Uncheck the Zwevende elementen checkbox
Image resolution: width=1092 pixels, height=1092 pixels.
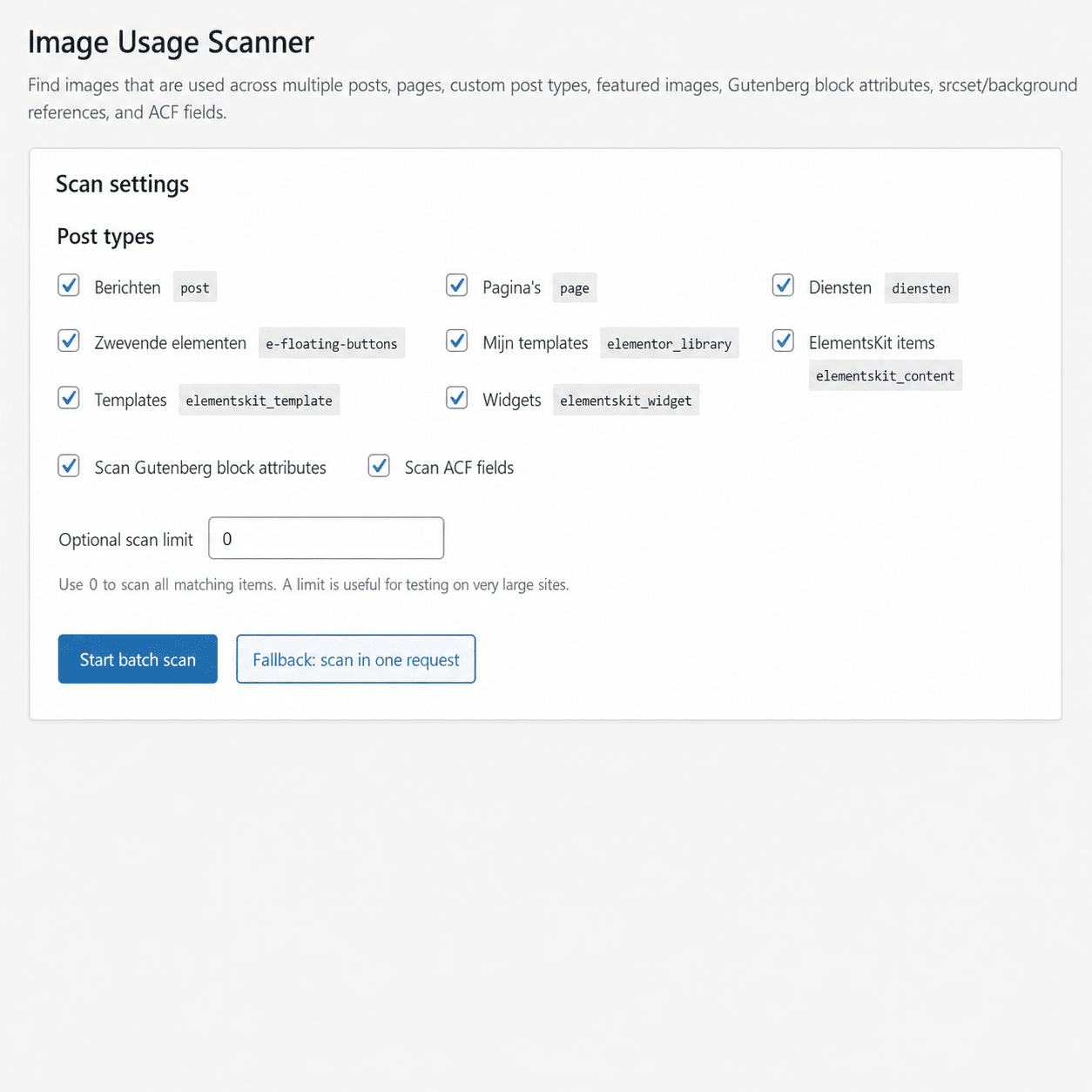click(x=69, y=341)
